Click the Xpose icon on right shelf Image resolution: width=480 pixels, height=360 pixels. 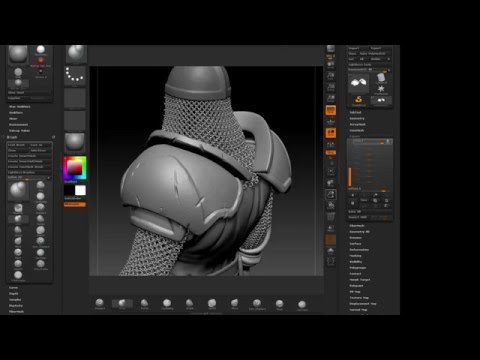coord(331,262)
